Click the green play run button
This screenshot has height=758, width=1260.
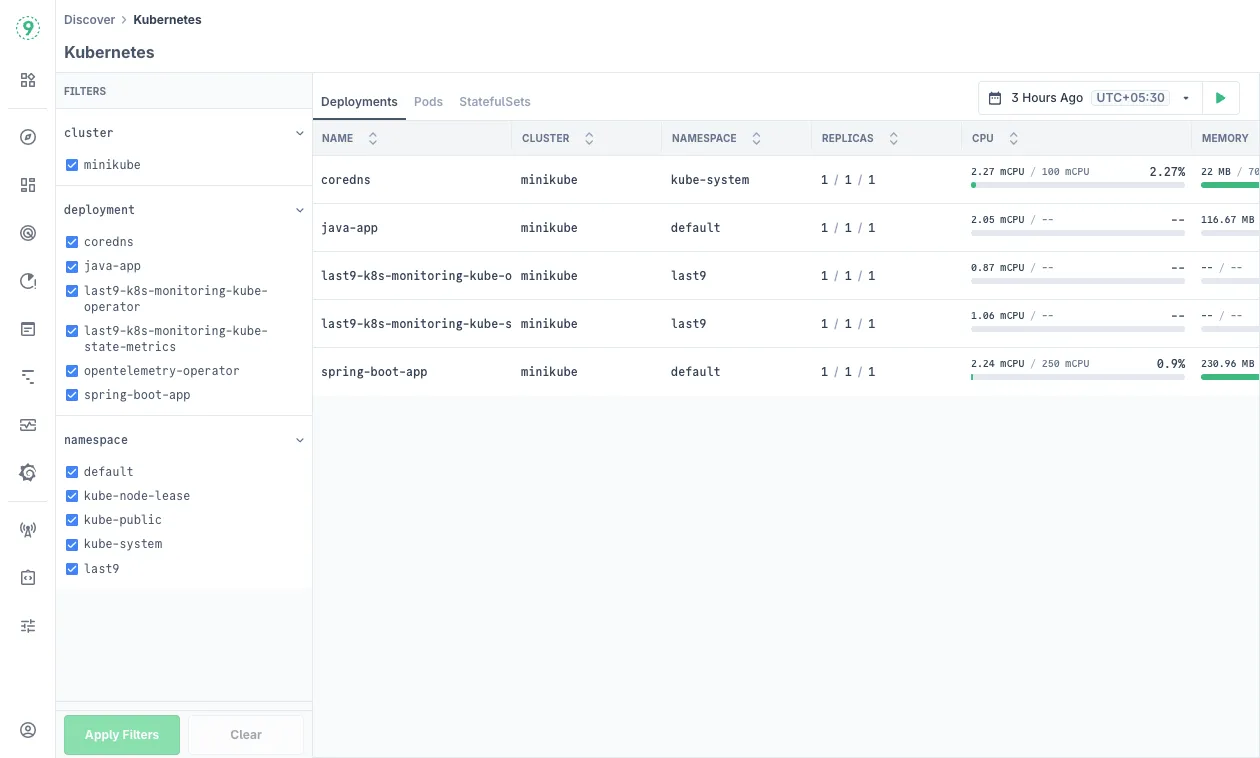1220,98
